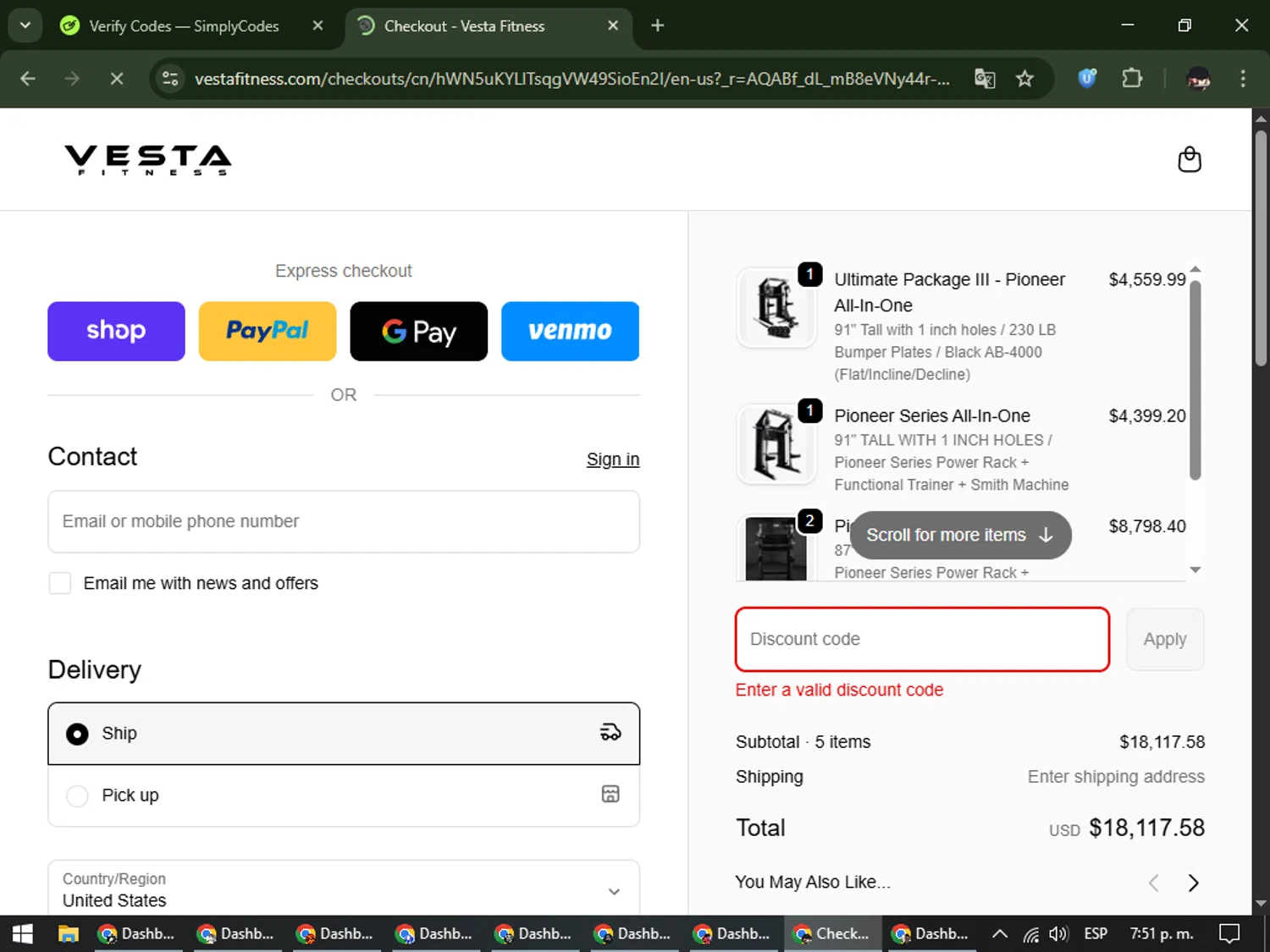View site information icon in address bar

pyautogui.click(x=170, y=79)
